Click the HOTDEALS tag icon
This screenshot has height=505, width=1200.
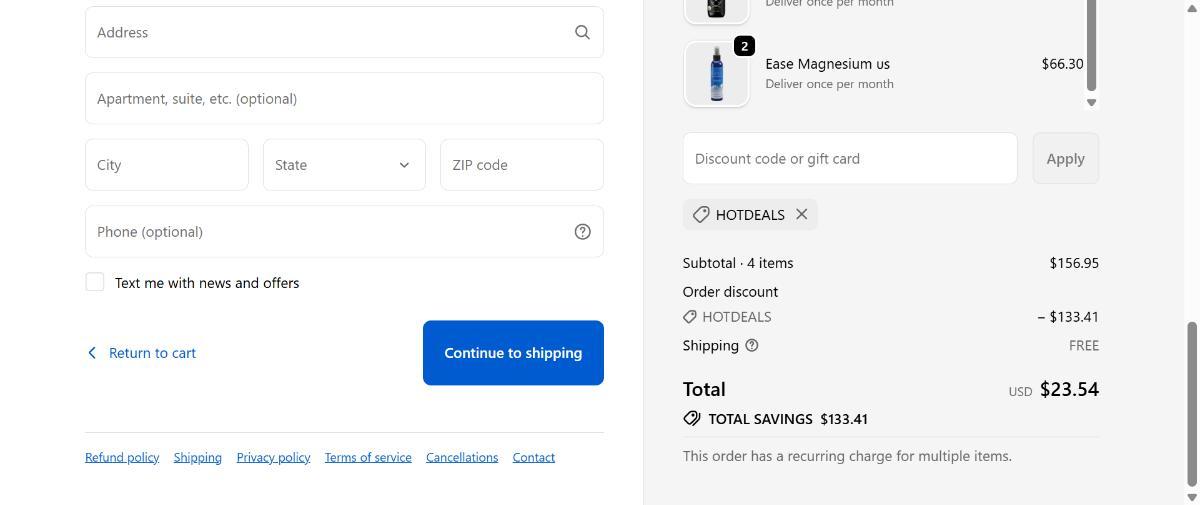pyautogui.click(x=701, y=215)
